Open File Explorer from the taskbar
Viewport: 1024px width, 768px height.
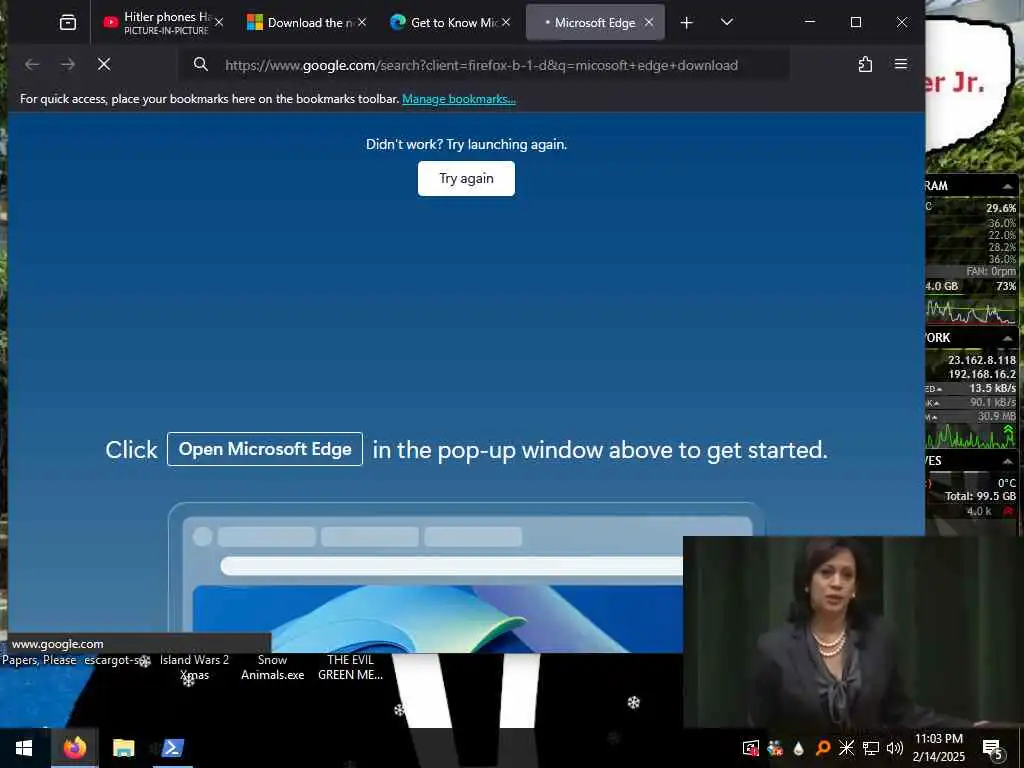[123, 748]
